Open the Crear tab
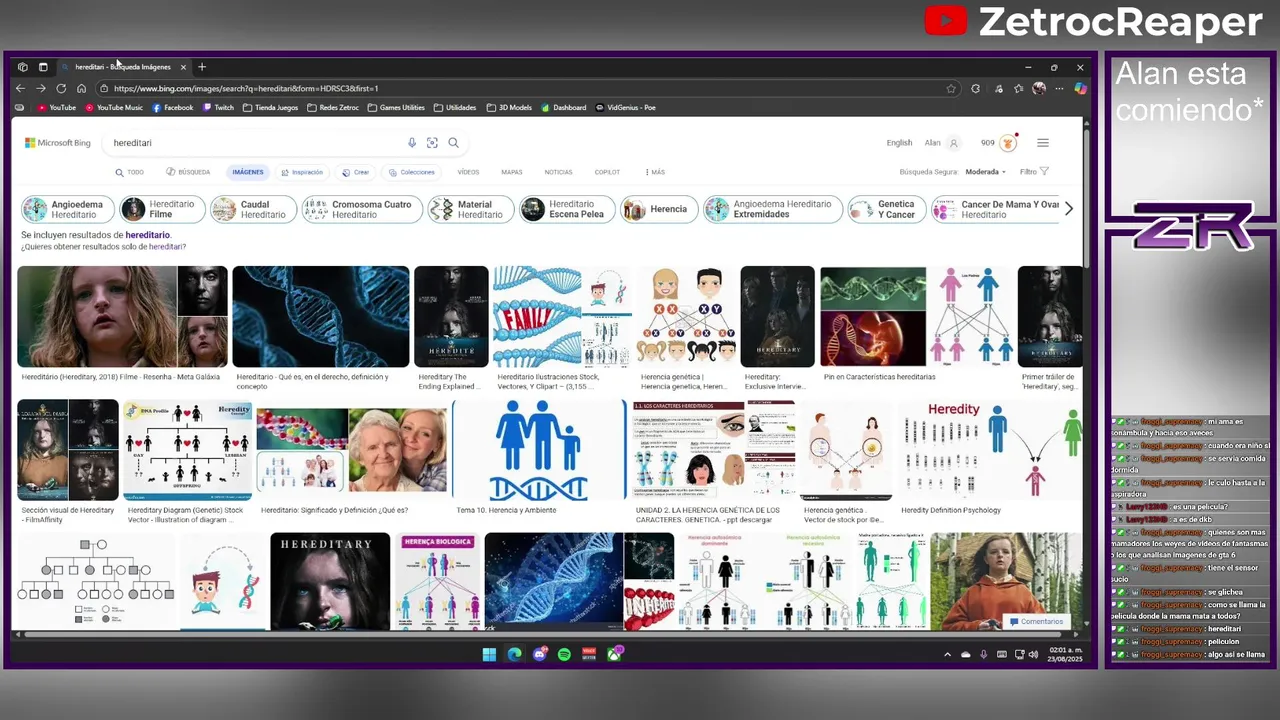This screenshot has height=720, width=1280. pyautogui.click(x=356, y=172)
